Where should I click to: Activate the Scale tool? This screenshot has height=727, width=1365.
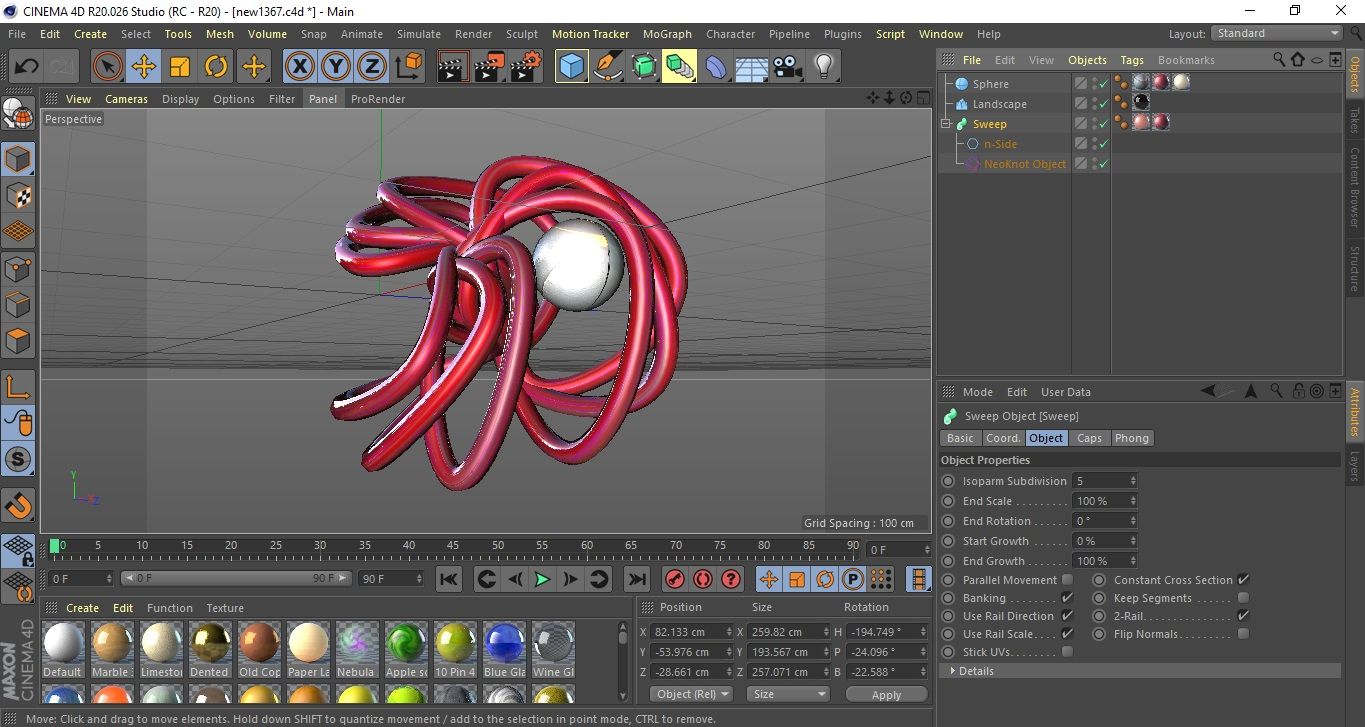pos(180,67)
